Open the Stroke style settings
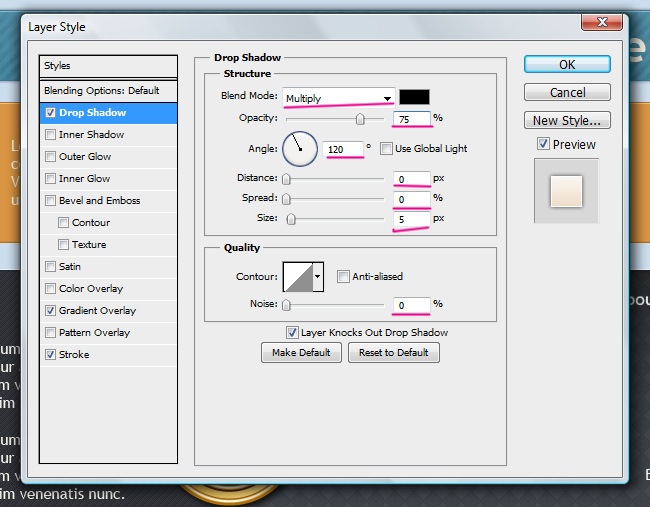 pyautogui.click(x=74, y=355)
